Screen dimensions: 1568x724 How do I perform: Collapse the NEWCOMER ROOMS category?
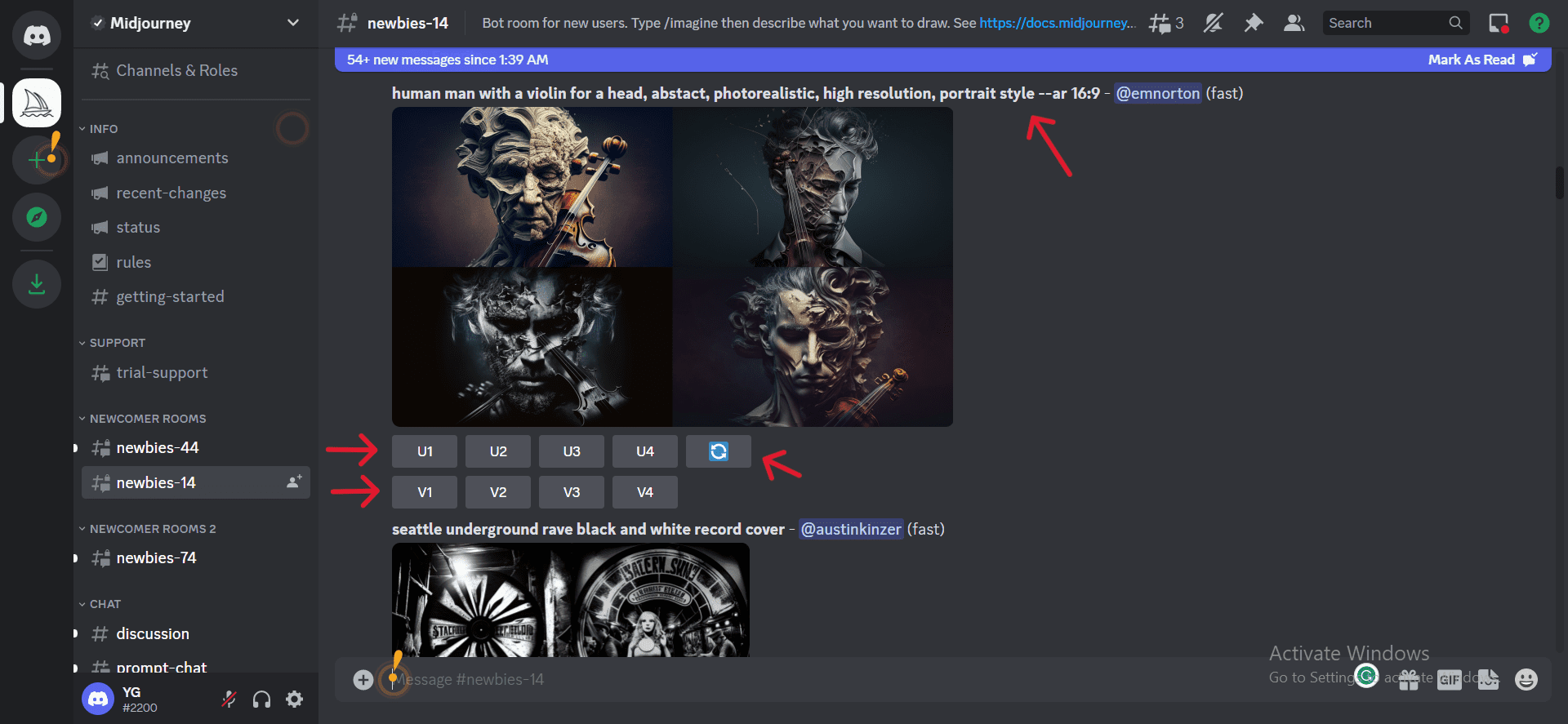pos(147,419)
